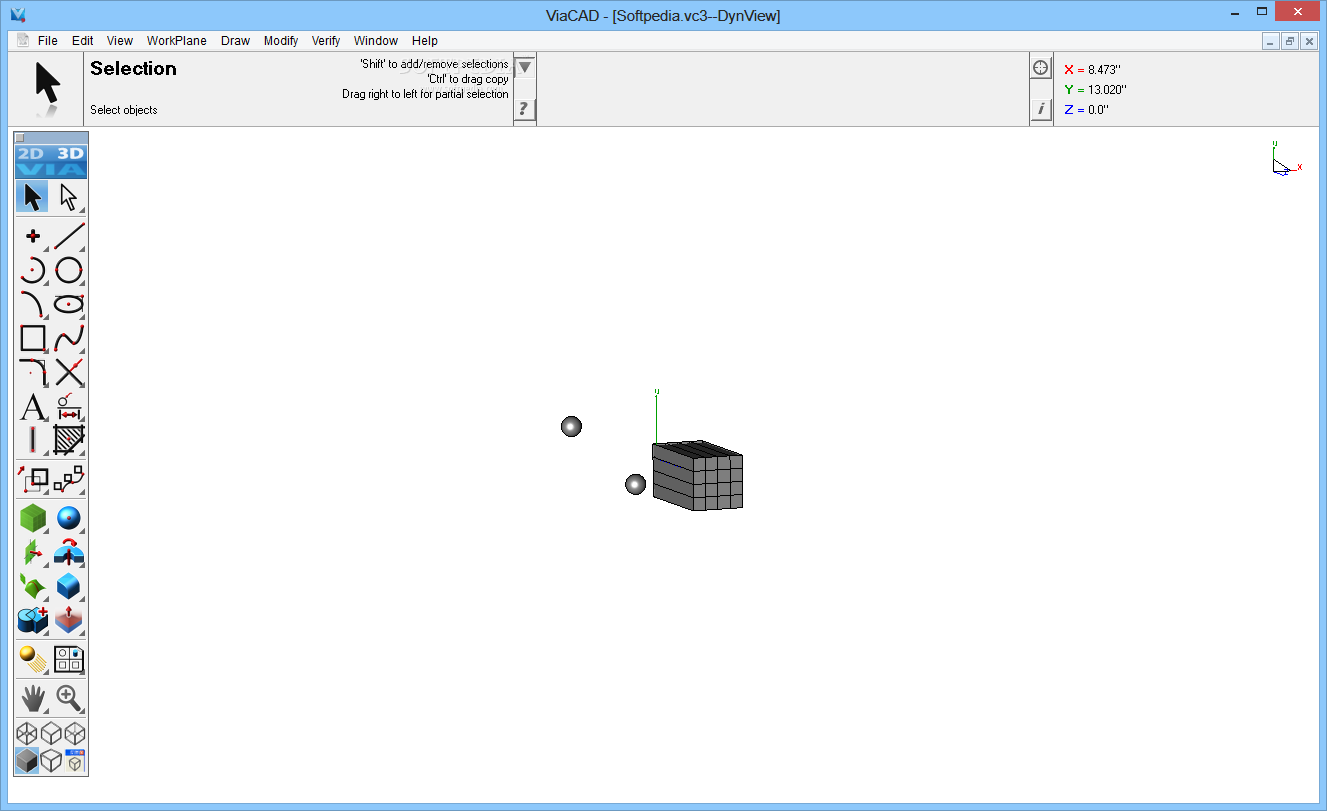The width and height of the screenshot is (1327, 811).
Task: Open the Window menu
Action: [x=376, y=41]
